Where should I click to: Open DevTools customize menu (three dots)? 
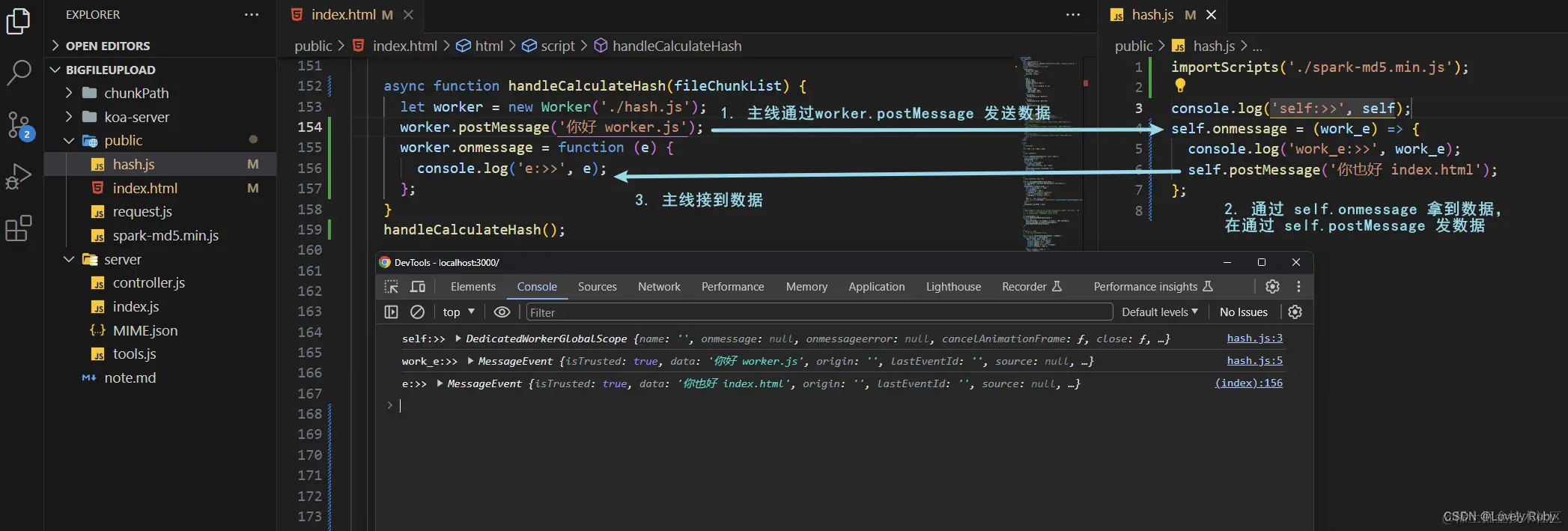1298,287
